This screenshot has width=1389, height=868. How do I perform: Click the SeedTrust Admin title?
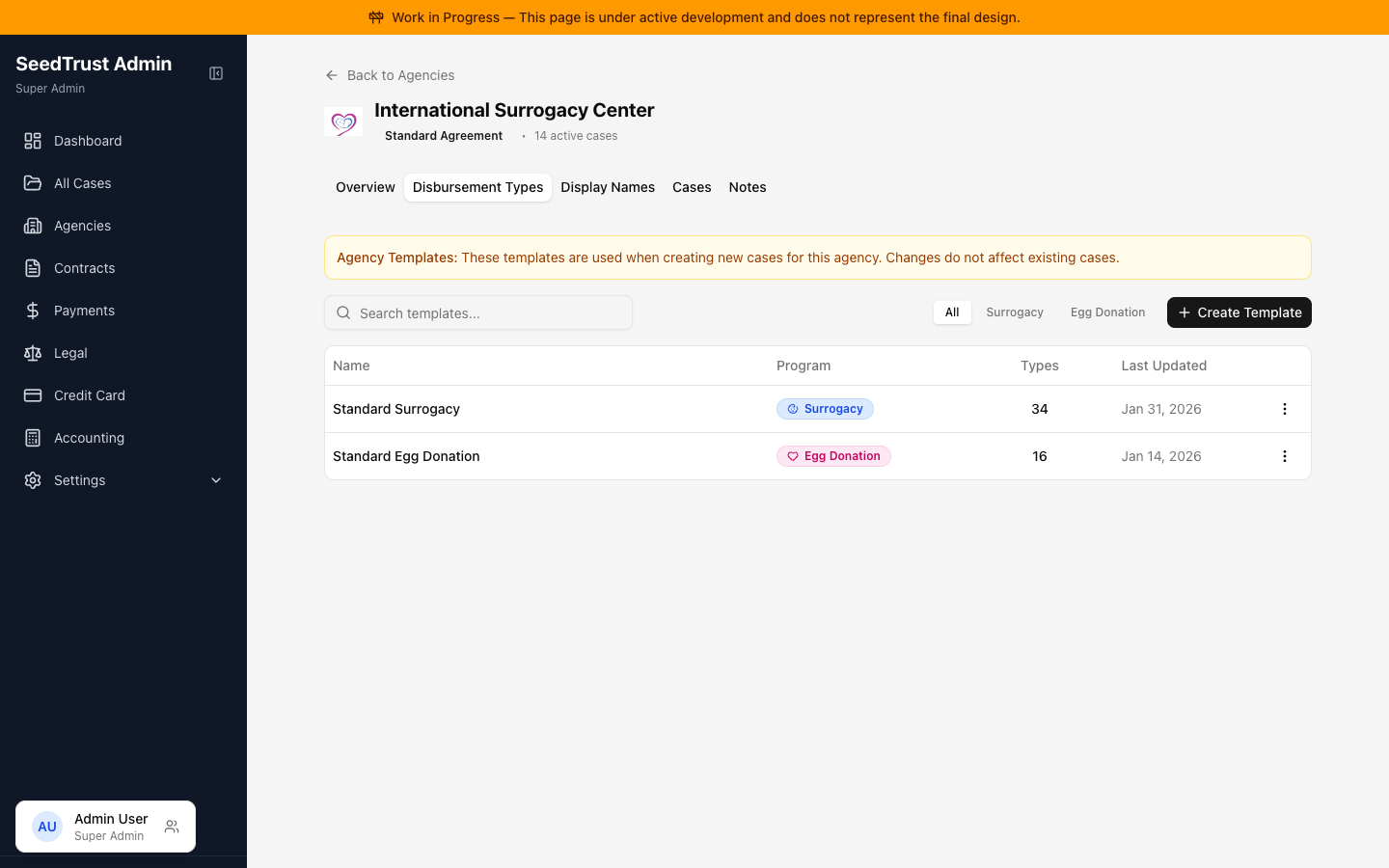(x=94, y=64)
